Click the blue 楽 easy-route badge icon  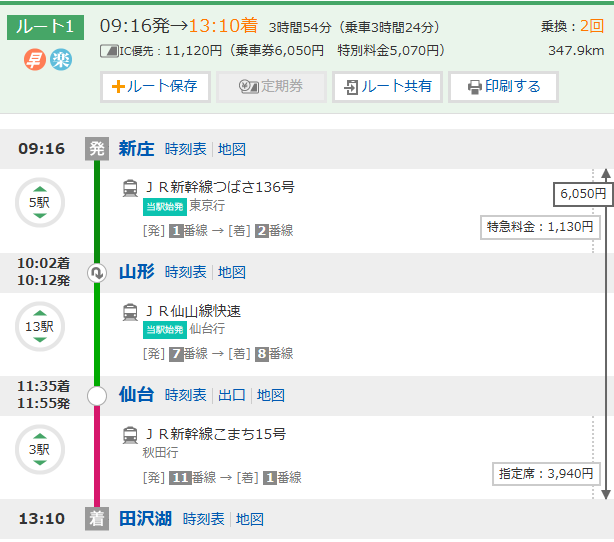62,60
